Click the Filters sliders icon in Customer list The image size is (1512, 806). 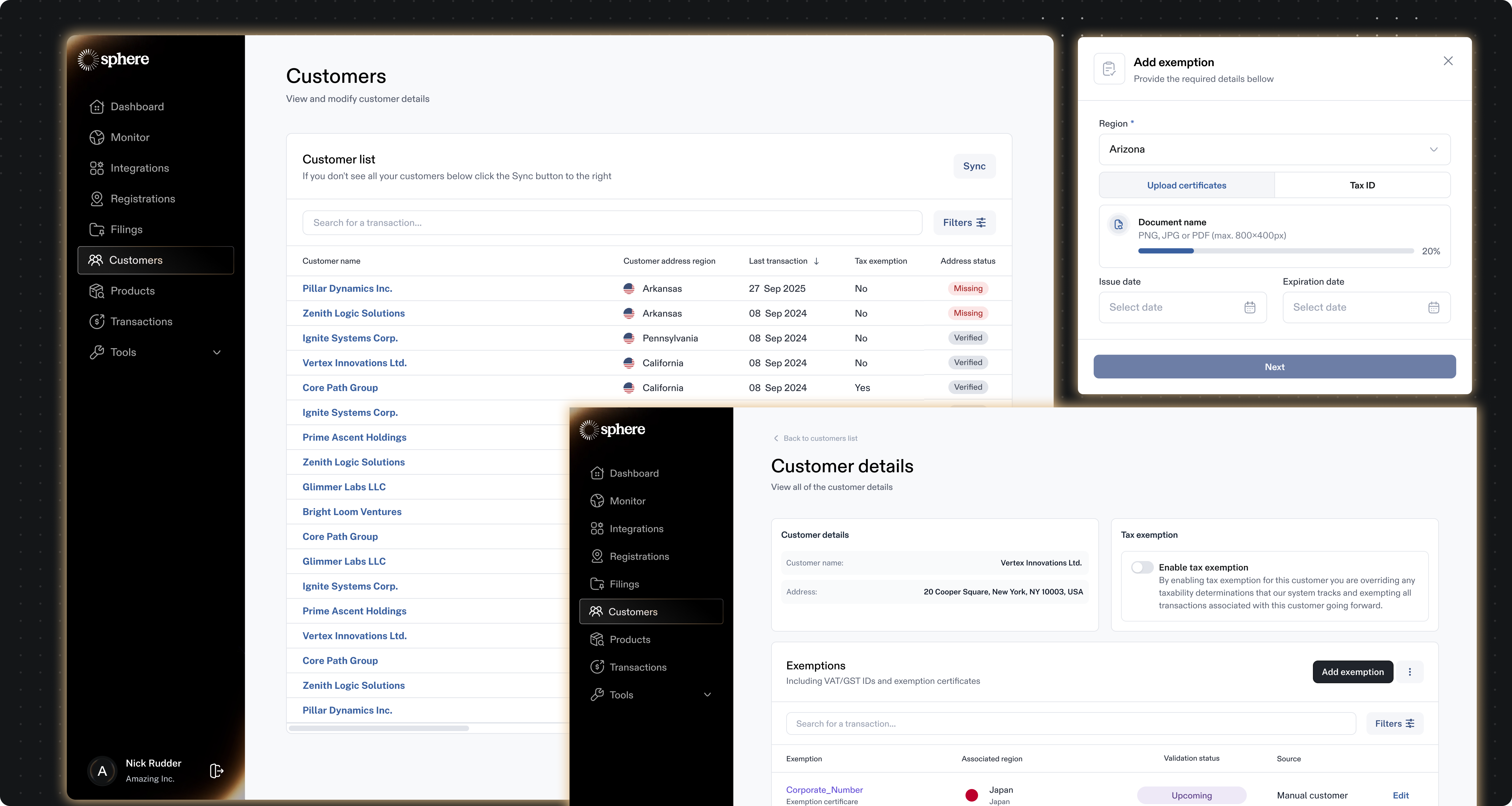pyautogui.click(x=981, y=222)
